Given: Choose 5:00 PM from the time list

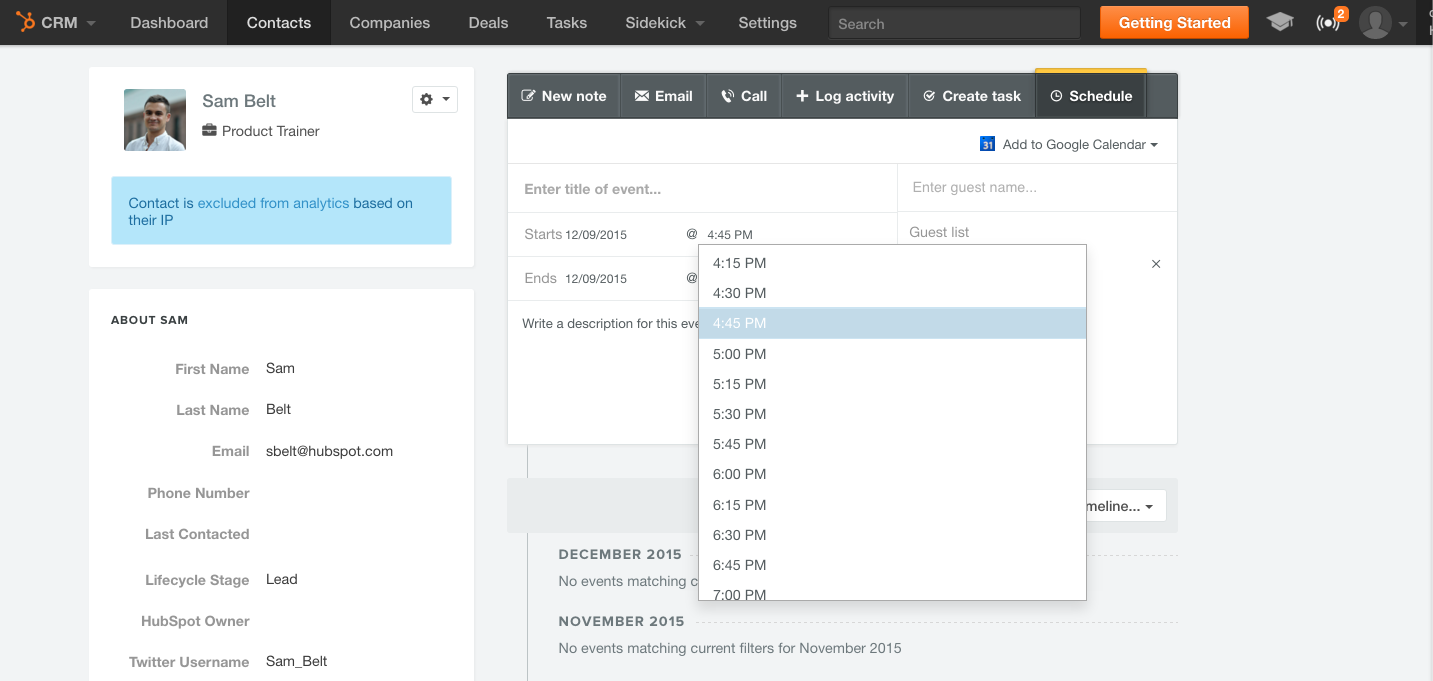Looking at the screenshot, I should click(x=892, y=354).
